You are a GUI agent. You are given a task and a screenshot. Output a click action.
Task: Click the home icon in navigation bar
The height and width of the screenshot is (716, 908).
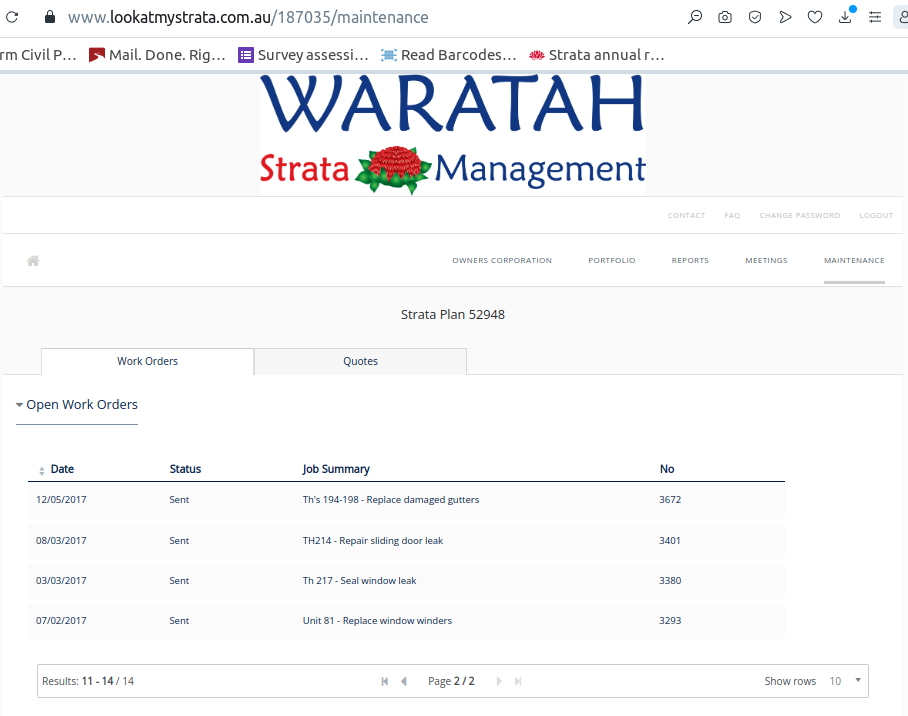[x=33, y=261]
